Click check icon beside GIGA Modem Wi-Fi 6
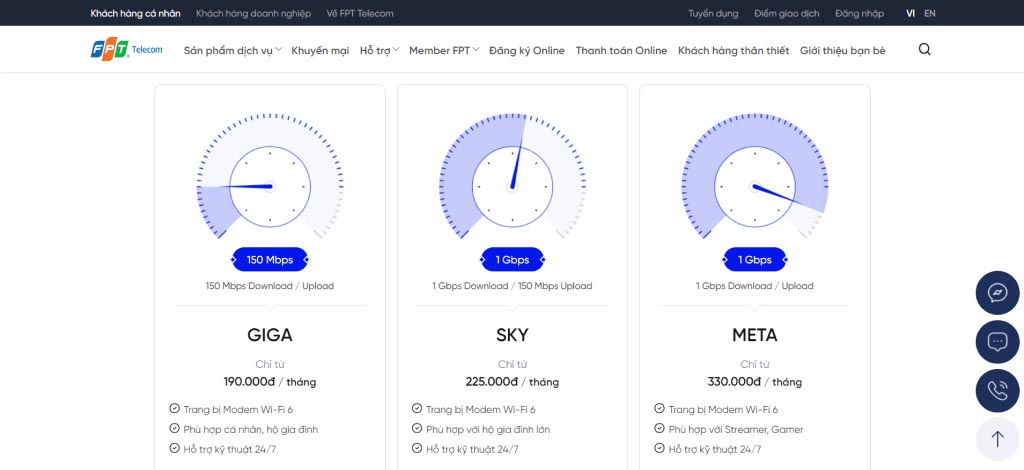Viewport: 1024px width, 470px height. click(174, 409)
